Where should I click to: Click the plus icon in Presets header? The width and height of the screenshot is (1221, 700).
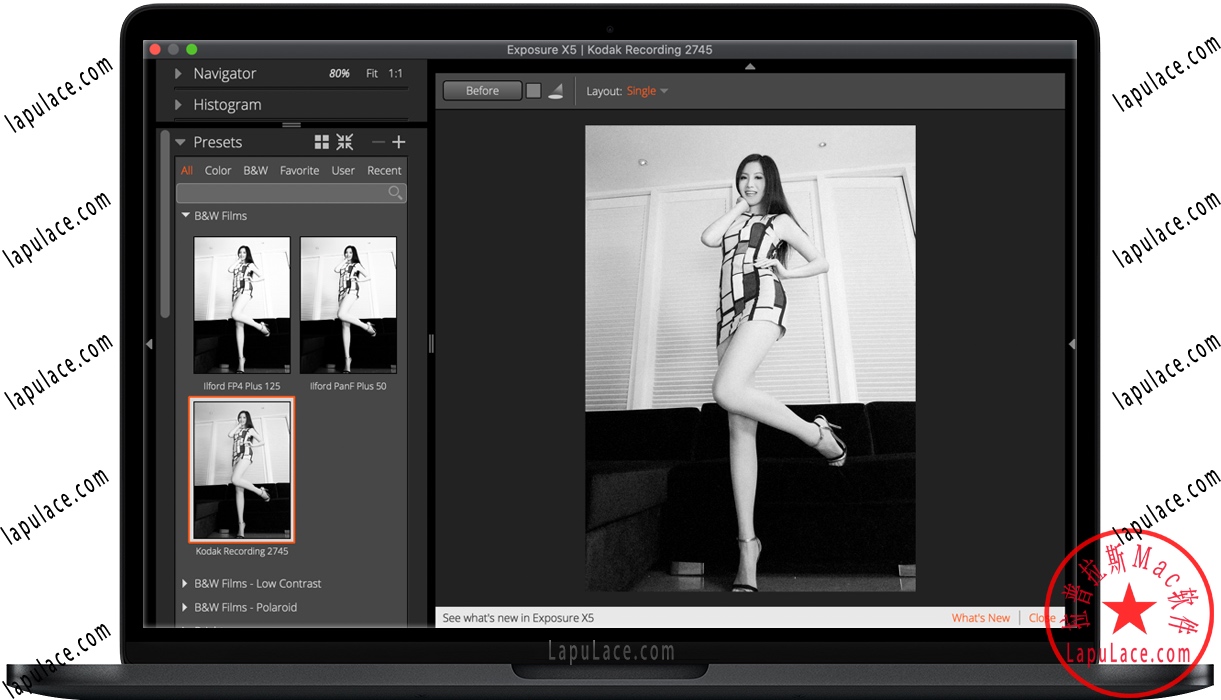[399, 142]
